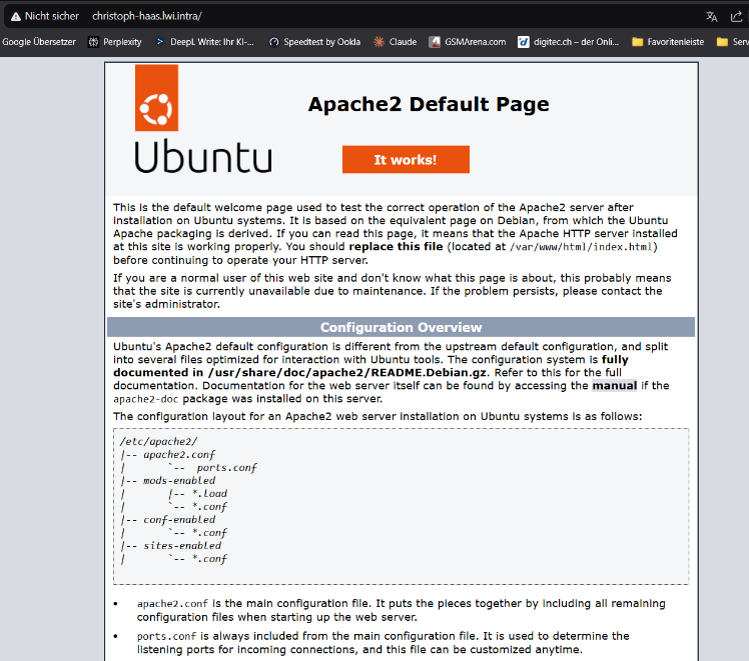Click 'mods-enabled' in the config tree

pyautogui.click(x=179, y=480)
